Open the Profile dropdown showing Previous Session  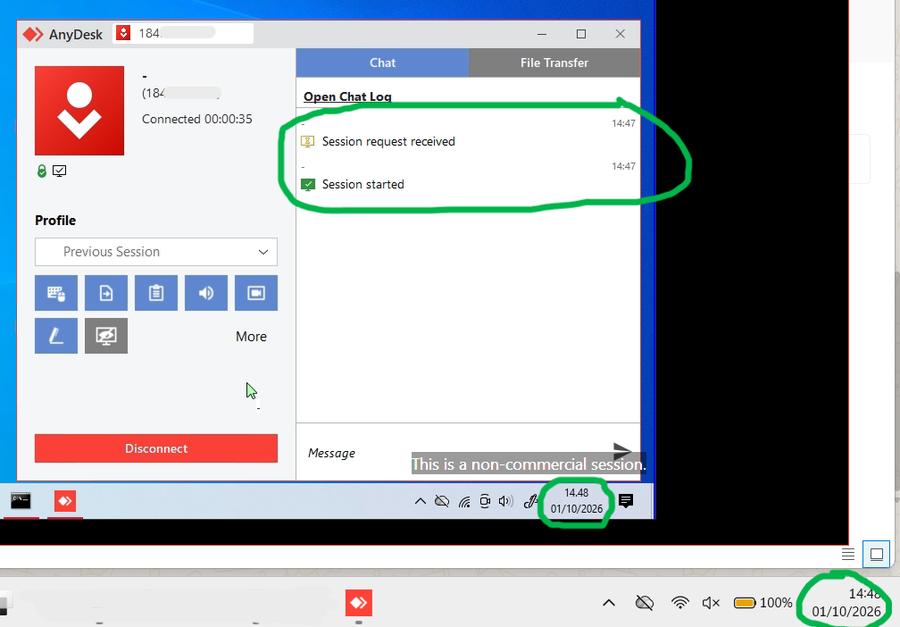pos(156,251)
